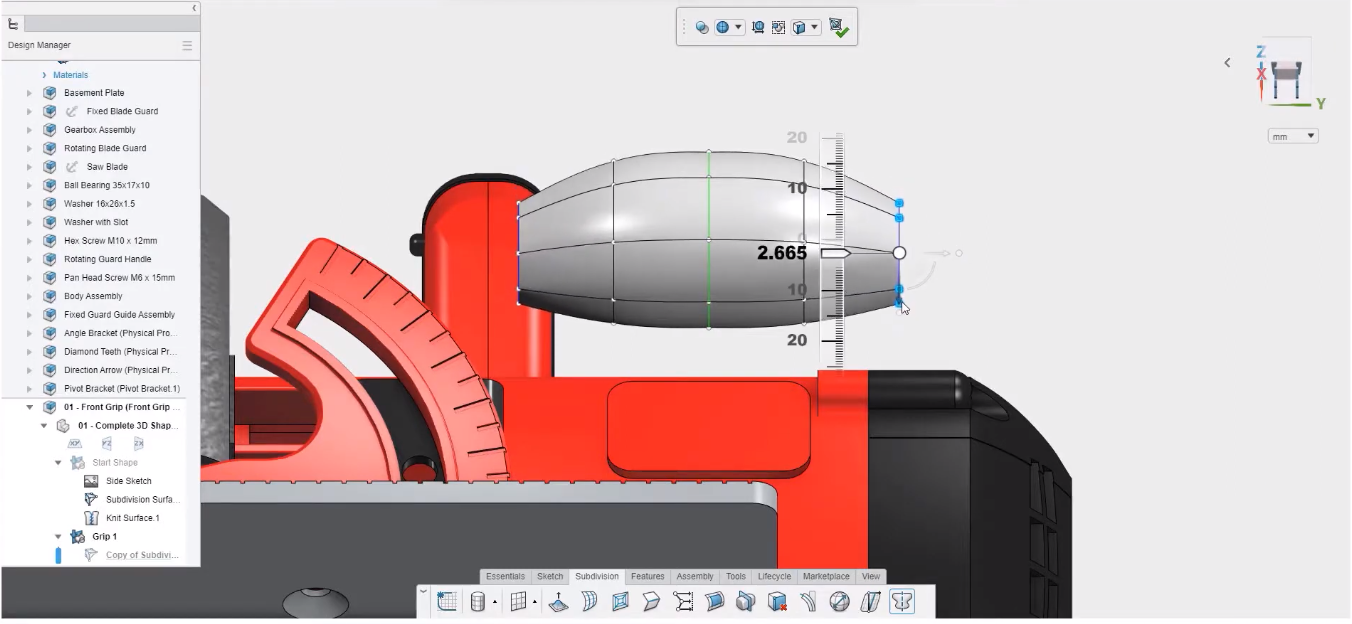1352x624 pixels.
Task: Open the mm units dropdown
Action: click(x=1292, y=136)
